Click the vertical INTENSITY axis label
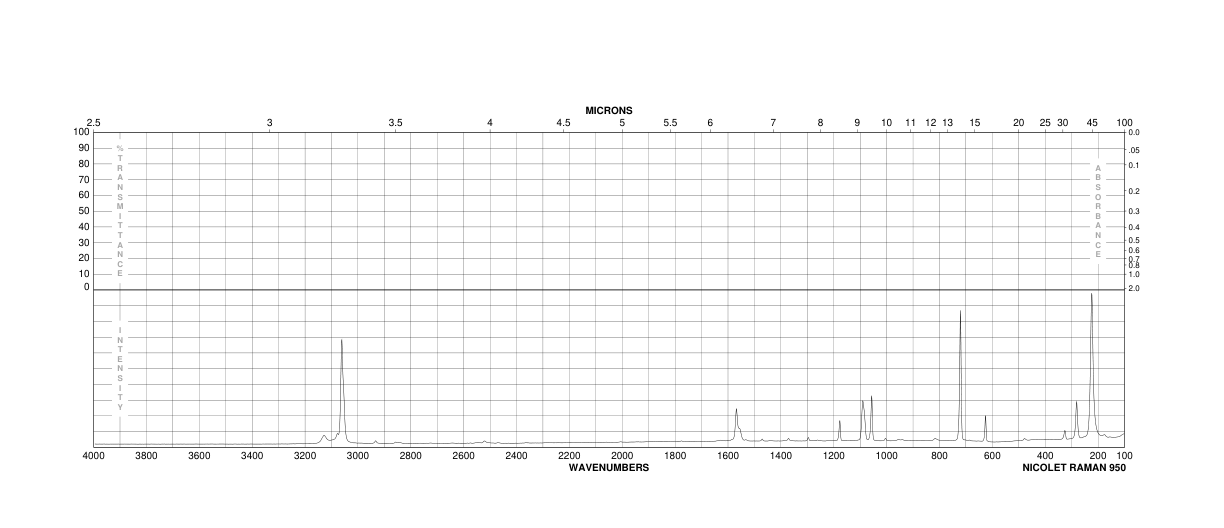The height and width of the screenshot is (528, 1224). coord(120,369)
